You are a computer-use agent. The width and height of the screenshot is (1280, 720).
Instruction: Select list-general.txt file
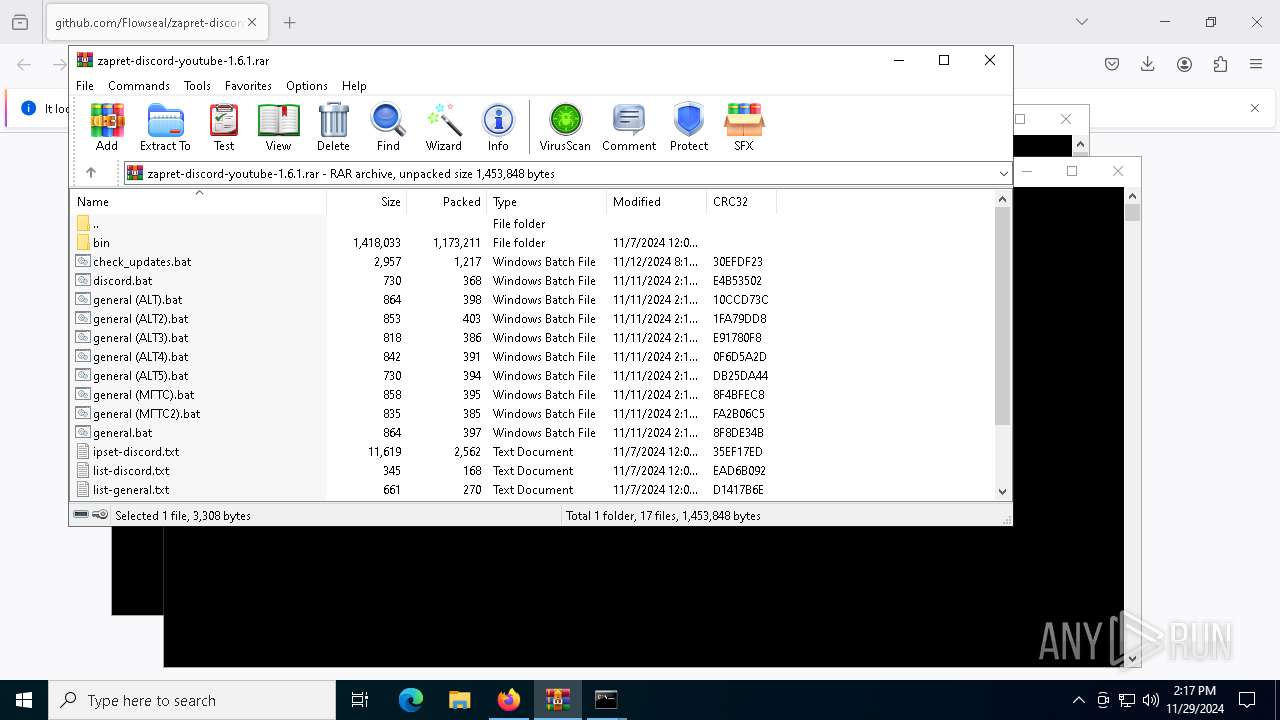tap(532, 490)
